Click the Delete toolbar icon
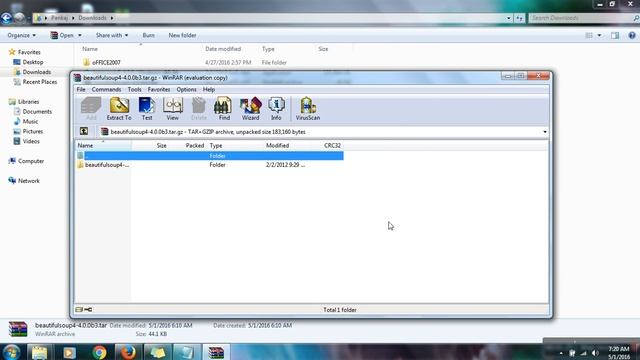The height and width of the screenshot is (360, 640). 199,109
